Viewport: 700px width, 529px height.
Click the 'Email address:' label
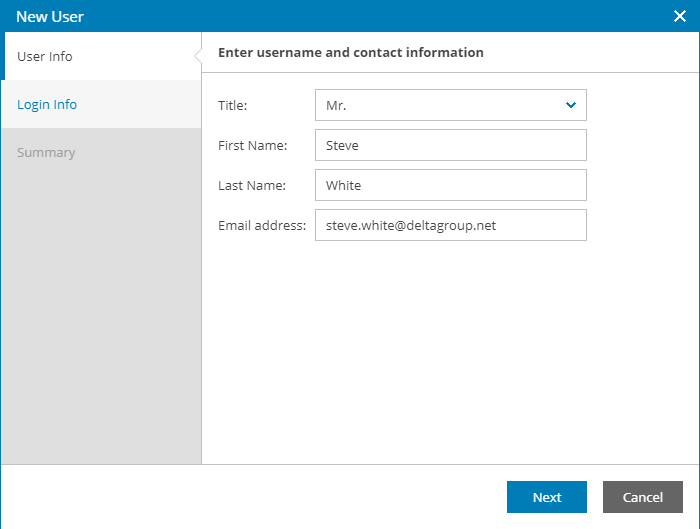[x=262, y=225]
